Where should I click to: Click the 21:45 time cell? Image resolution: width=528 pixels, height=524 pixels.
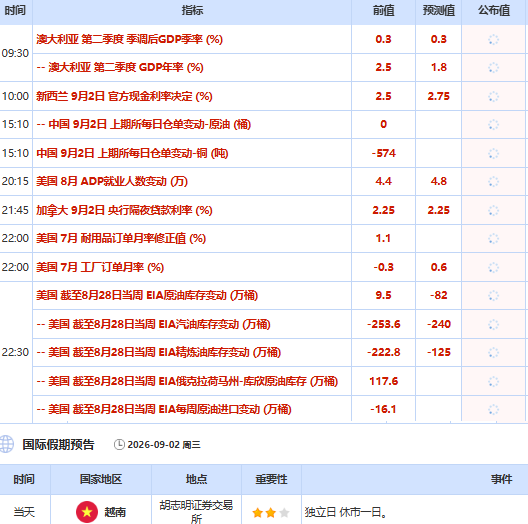[x=15, y=210]
